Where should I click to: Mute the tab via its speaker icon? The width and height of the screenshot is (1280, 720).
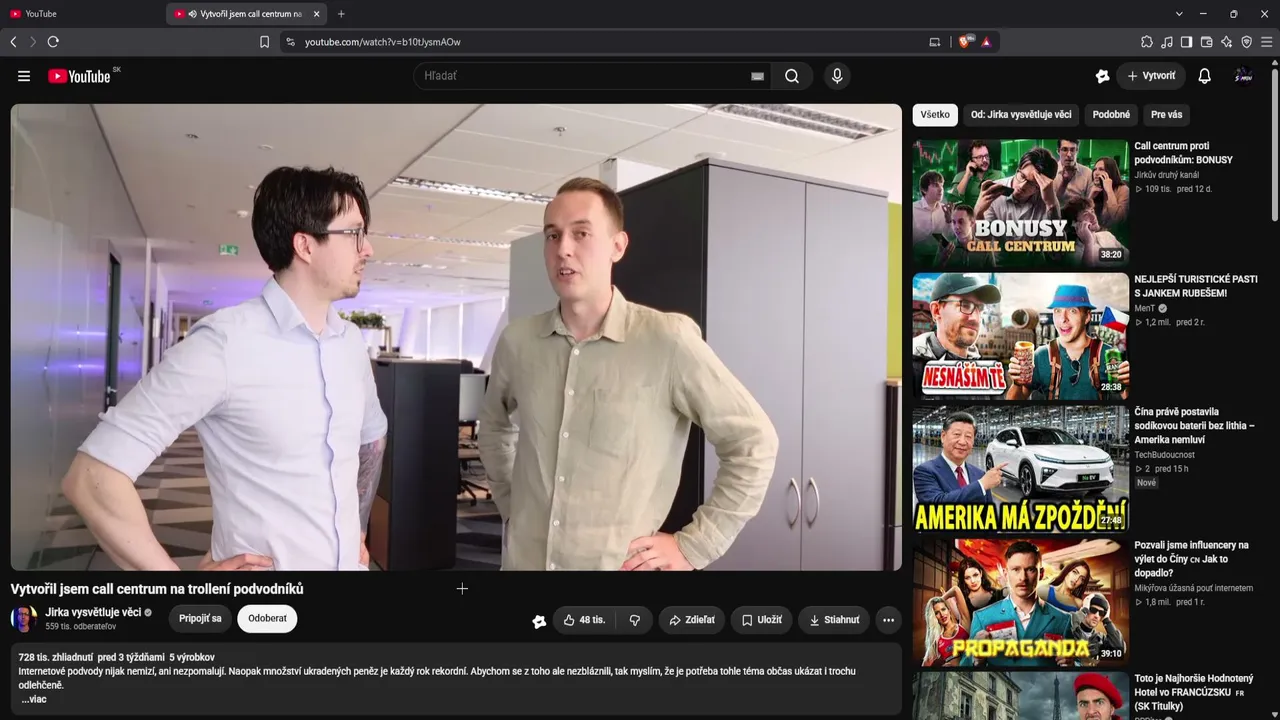192,14
